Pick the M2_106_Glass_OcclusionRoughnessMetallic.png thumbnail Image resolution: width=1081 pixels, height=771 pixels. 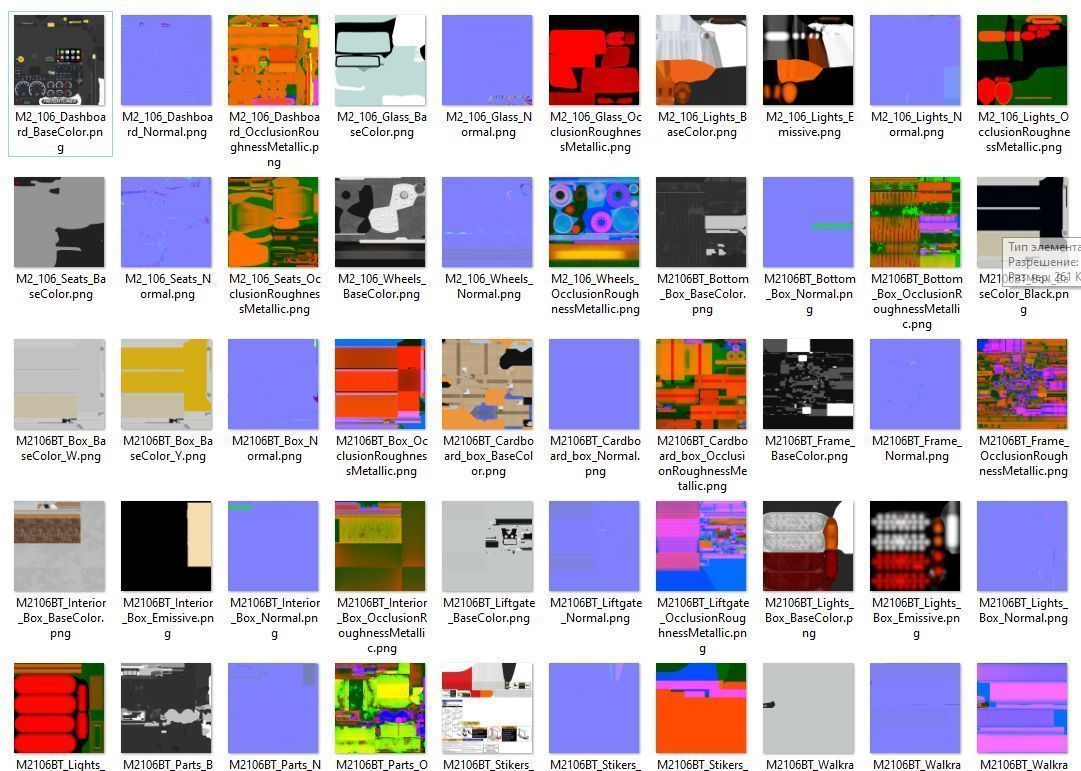click(594, 60)
